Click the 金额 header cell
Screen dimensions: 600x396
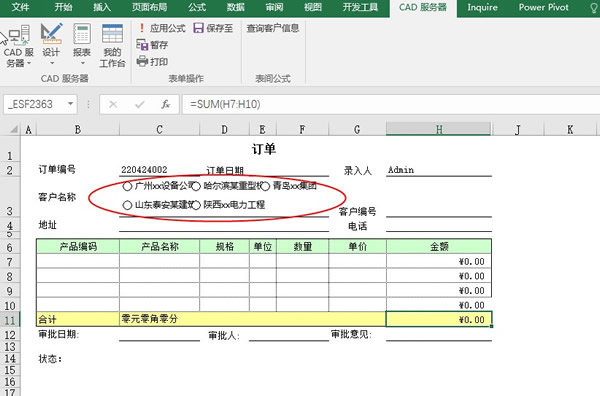[439, 246]
